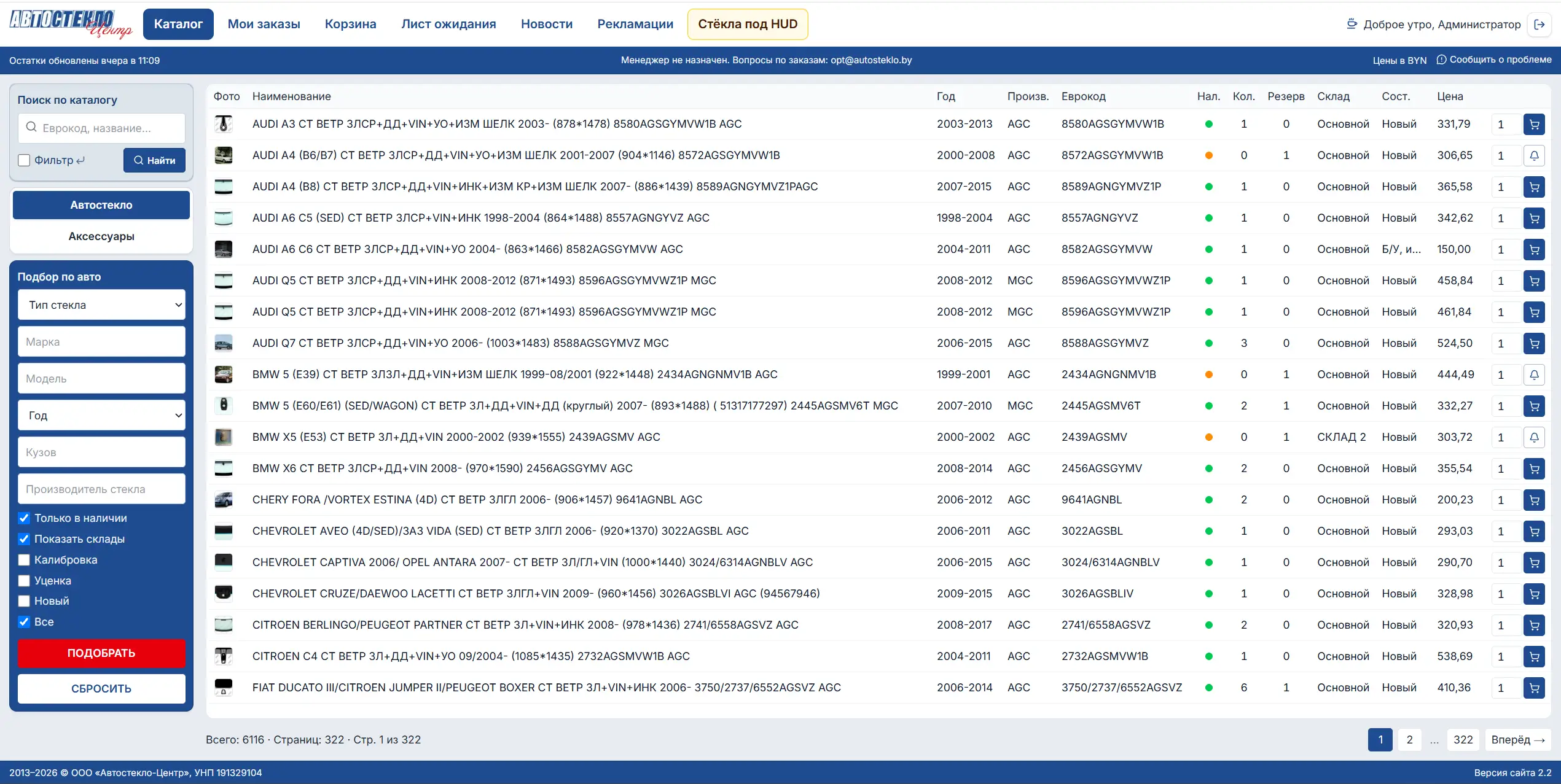The width and height of the screenshot is (1561, 784).
Task: Add CHEVROLET AVEO glass to cart
Action: (x=1534, y=531)
